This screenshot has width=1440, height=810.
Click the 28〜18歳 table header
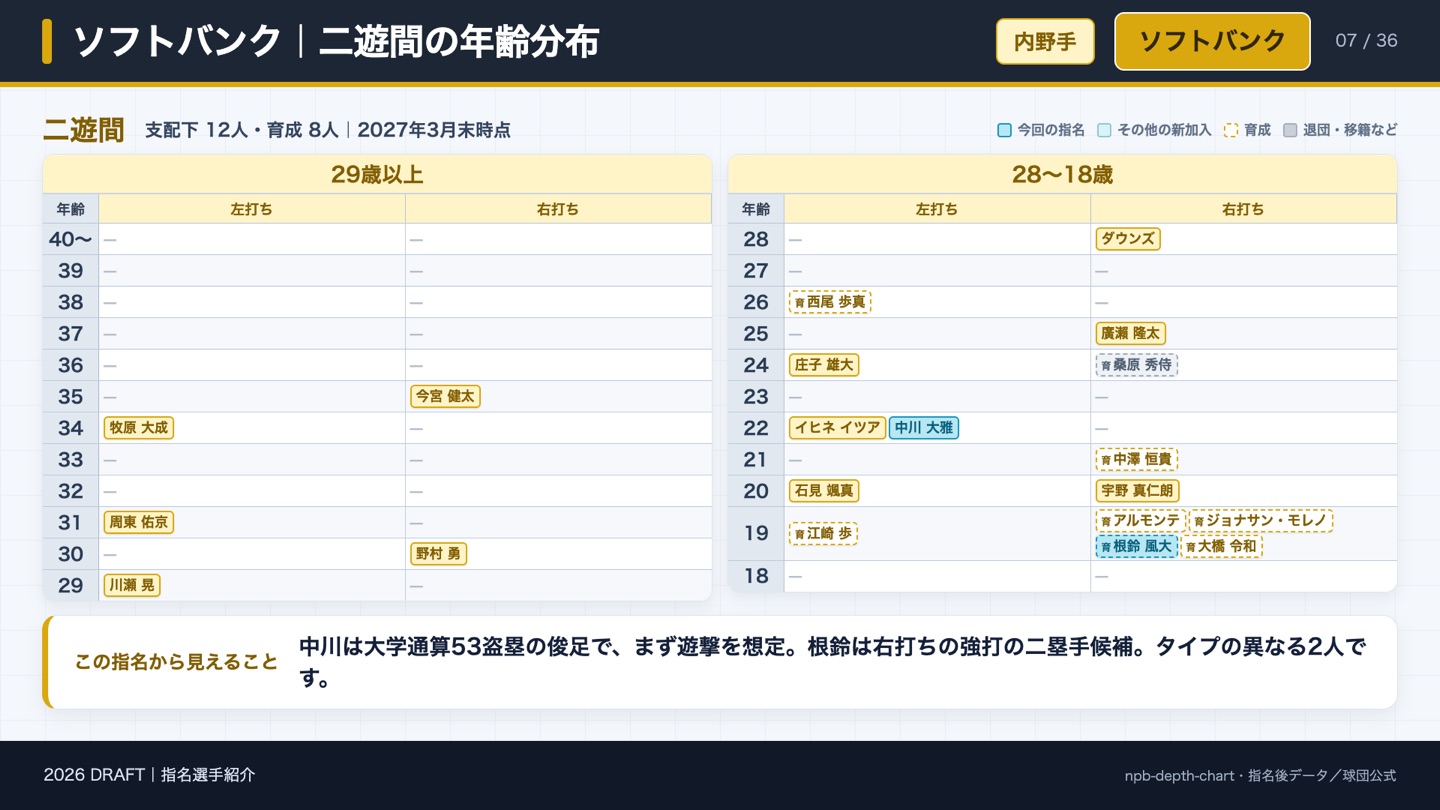[1062, 174]
